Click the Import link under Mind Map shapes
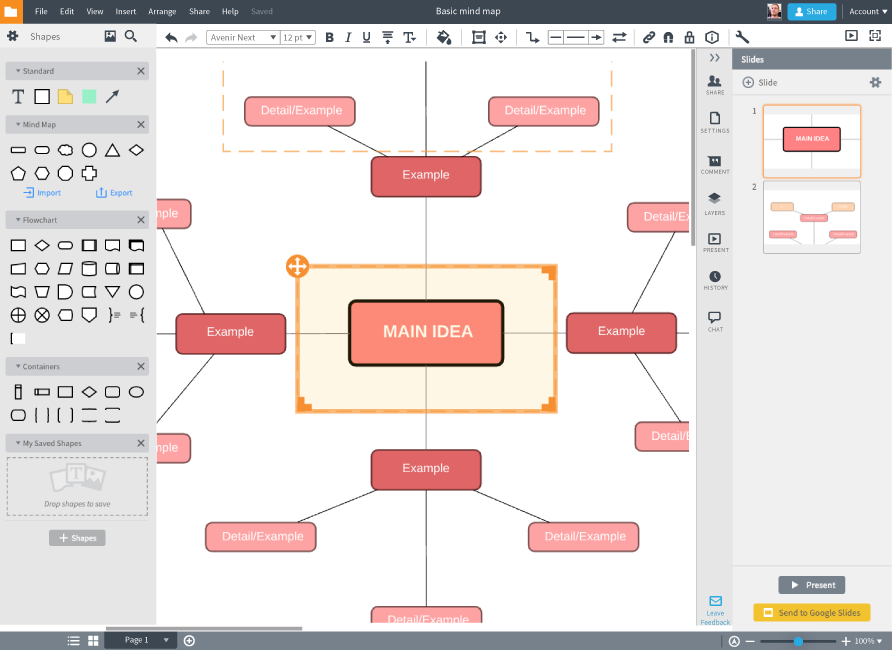 click(x=43, y=192)
